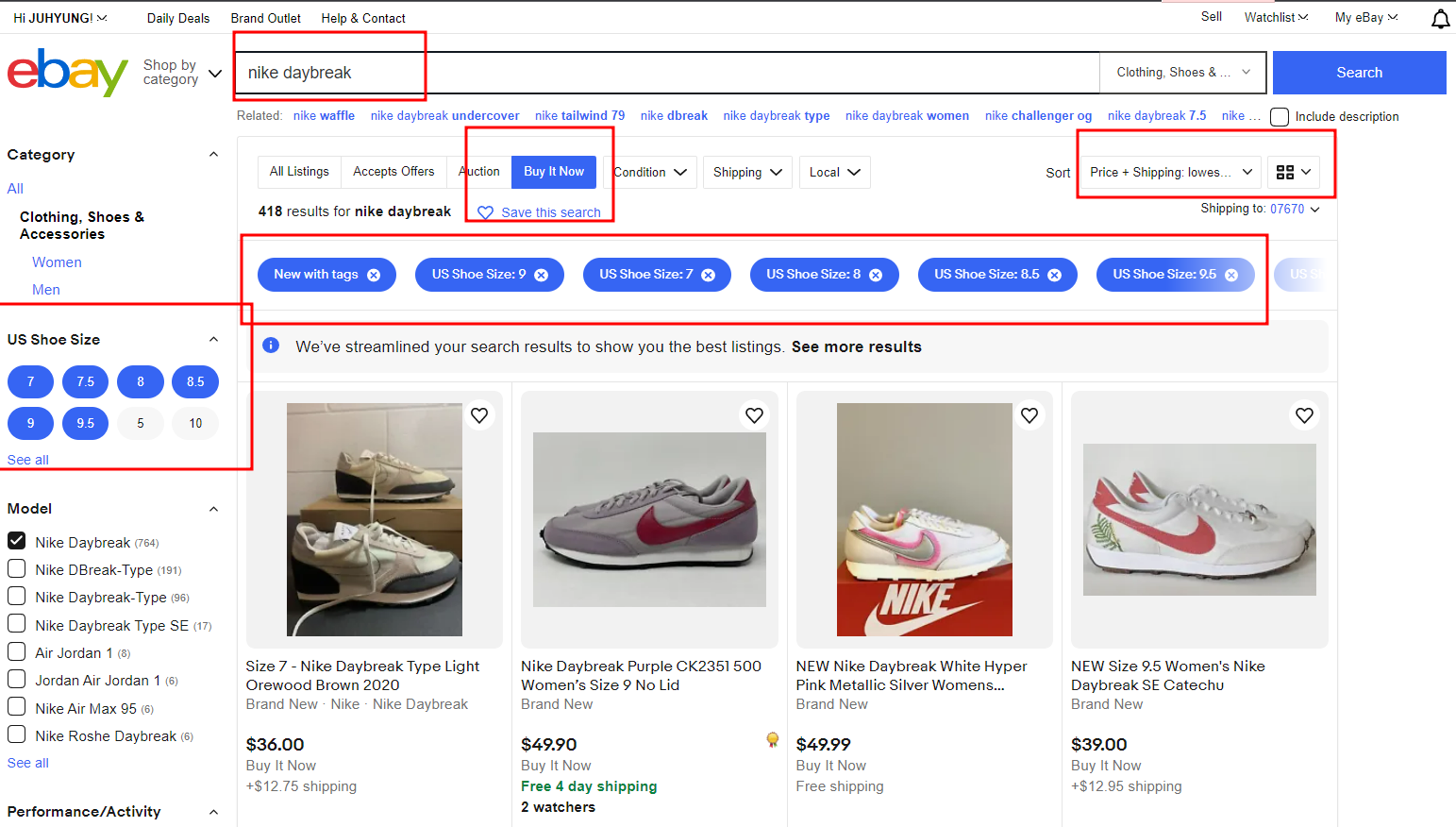
Task: Click the blue Search button
Action: pyautogui.click(x=1359, y=73)
